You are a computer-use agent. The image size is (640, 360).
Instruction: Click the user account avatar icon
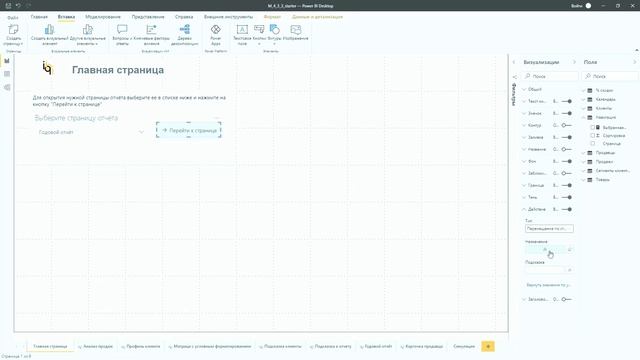588,6
